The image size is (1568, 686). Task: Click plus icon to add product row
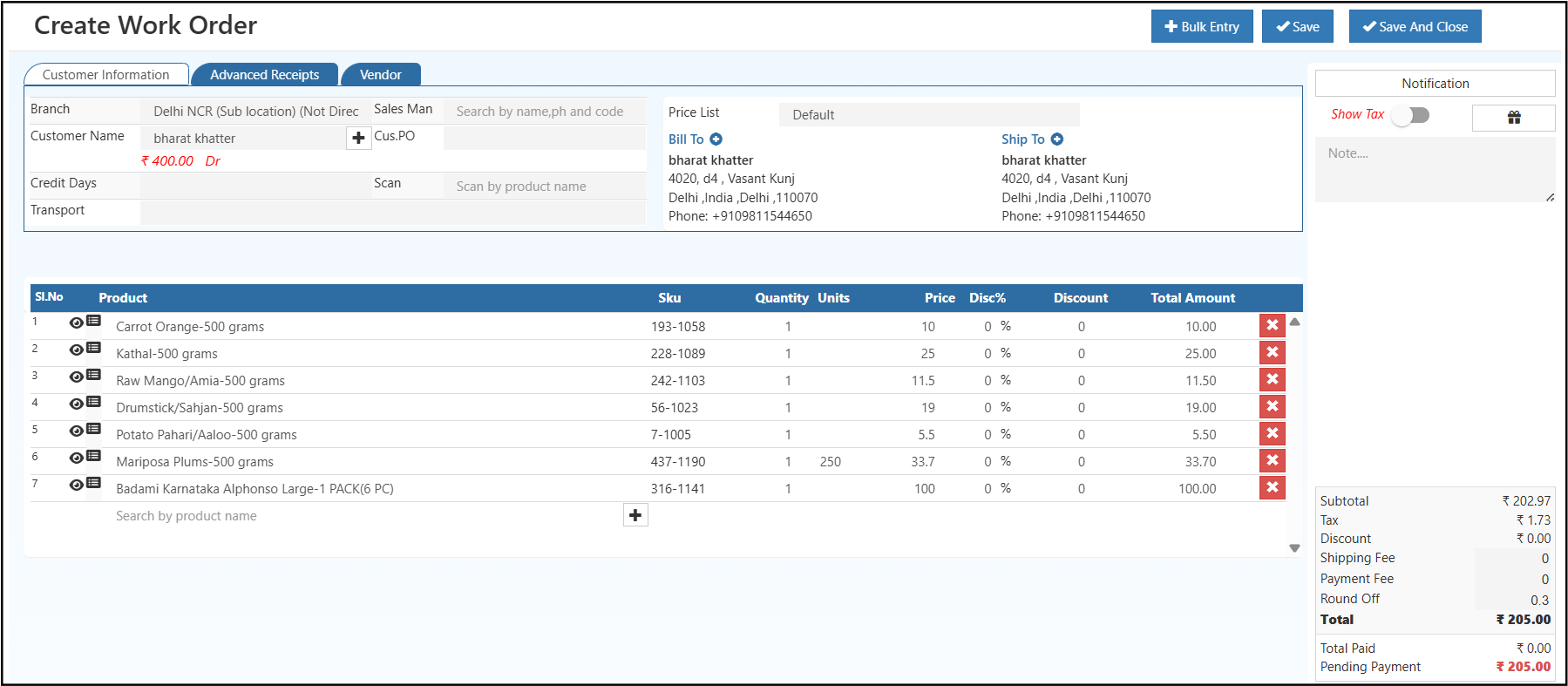(635, 515)
